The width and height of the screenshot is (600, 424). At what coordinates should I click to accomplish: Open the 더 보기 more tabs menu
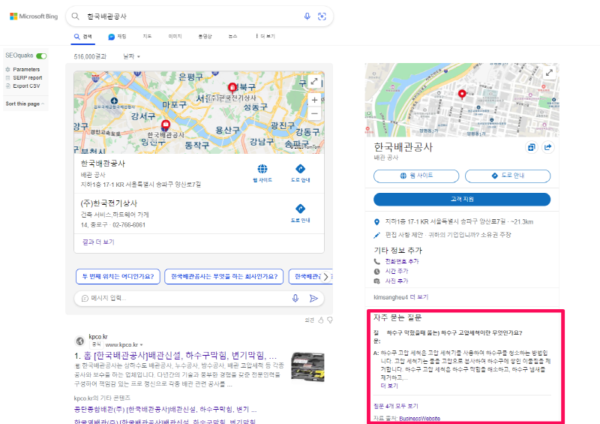[x=266, y=36]
